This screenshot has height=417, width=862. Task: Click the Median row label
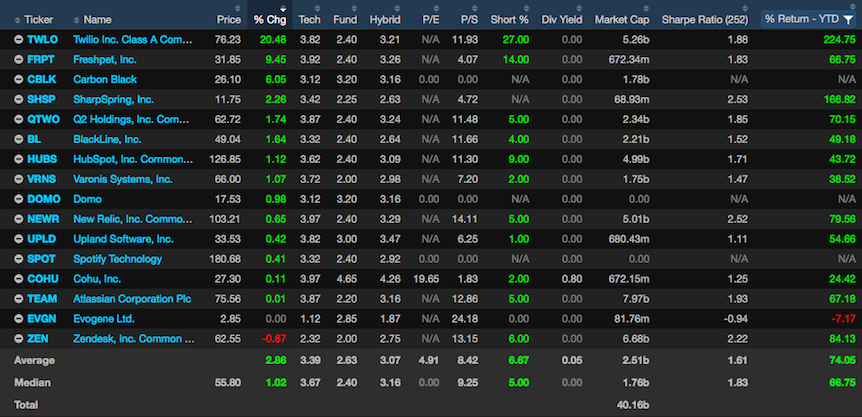tap(32, 382)
